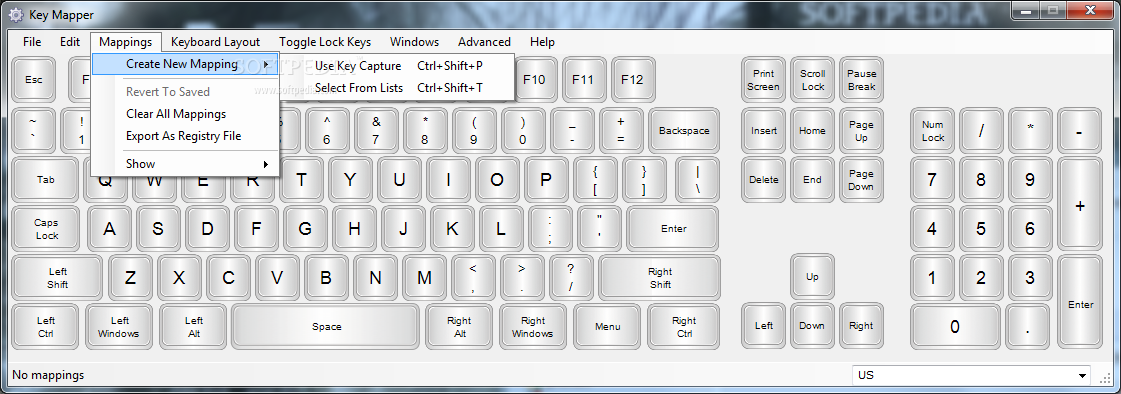Select the Page Up key
Screen dimensions: 1121x394
861,131
